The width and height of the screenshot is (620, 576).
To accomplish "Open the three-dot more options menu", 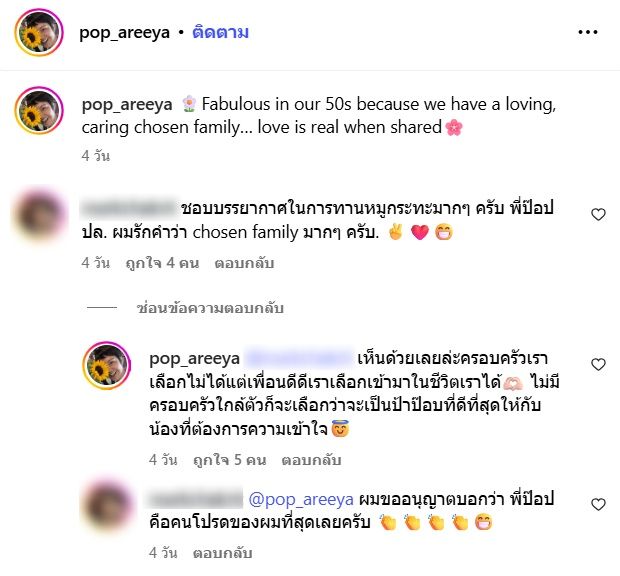I will 587,32.
